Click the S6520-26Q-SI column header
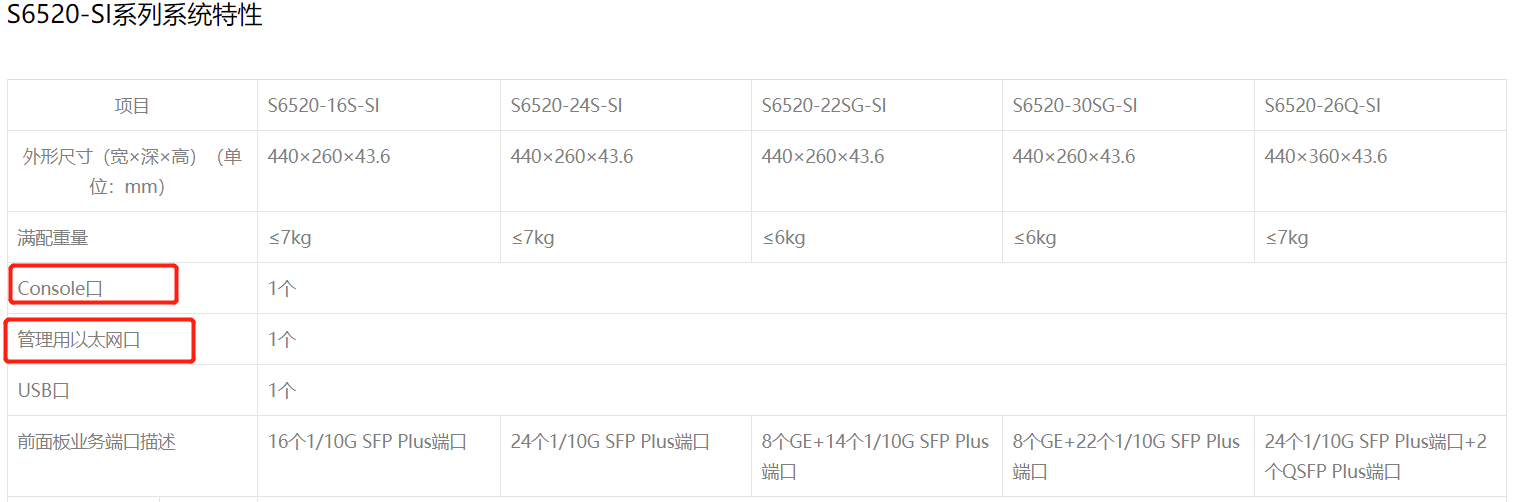 [1322, 106]
